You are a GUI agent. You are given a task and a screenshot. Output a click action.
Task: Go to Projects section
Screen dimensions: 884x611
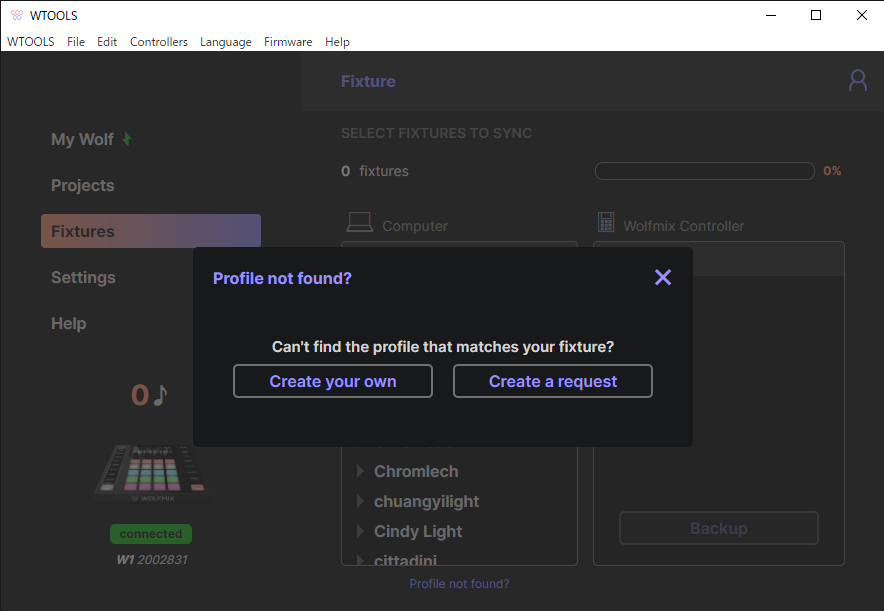[x=82, y=185]
